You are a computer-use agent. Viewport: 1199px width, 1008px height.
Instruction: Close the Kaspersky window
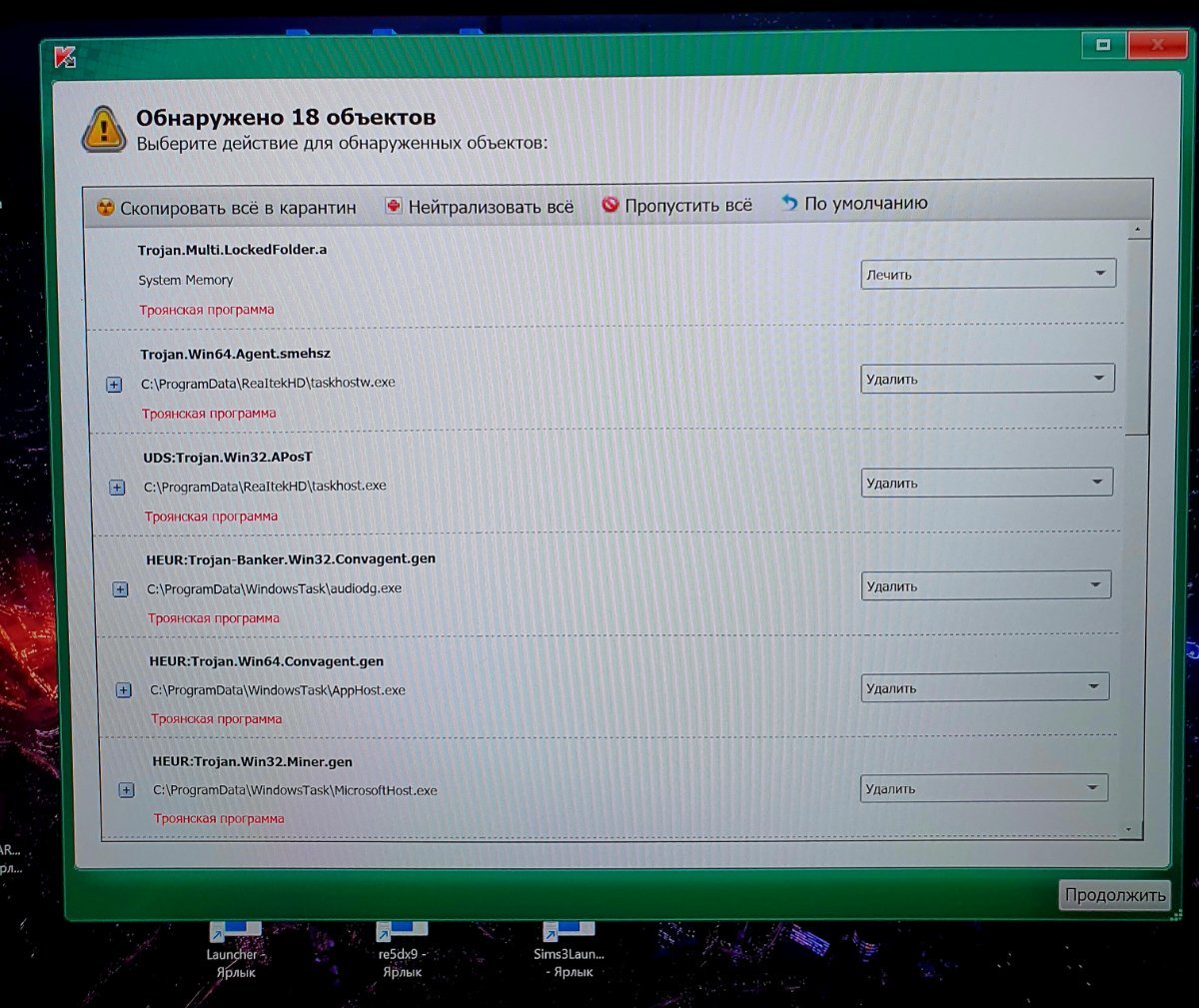coord(1157,45)
